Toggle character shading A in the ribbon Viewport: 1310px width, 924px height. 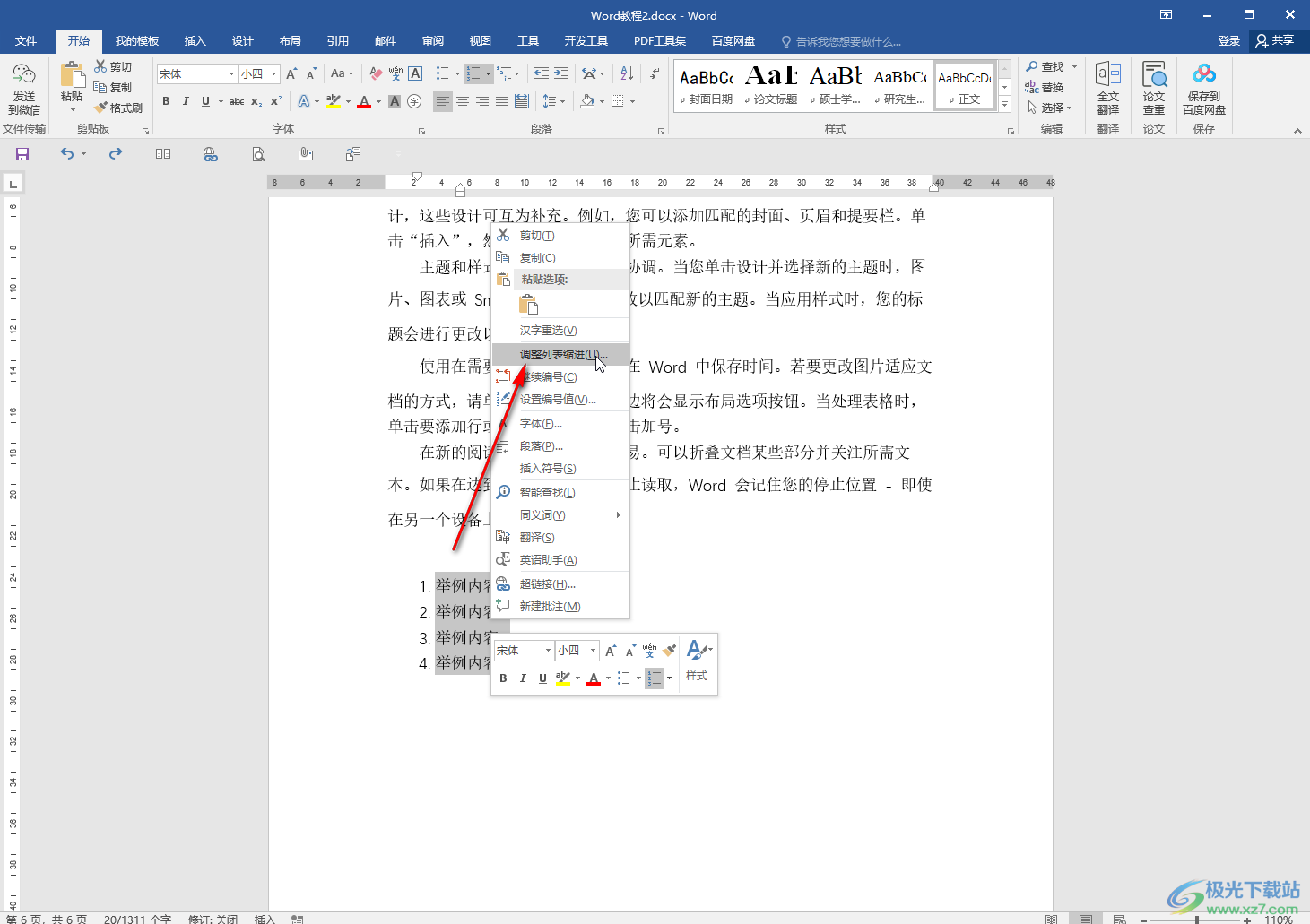click(x=395, y=101)
